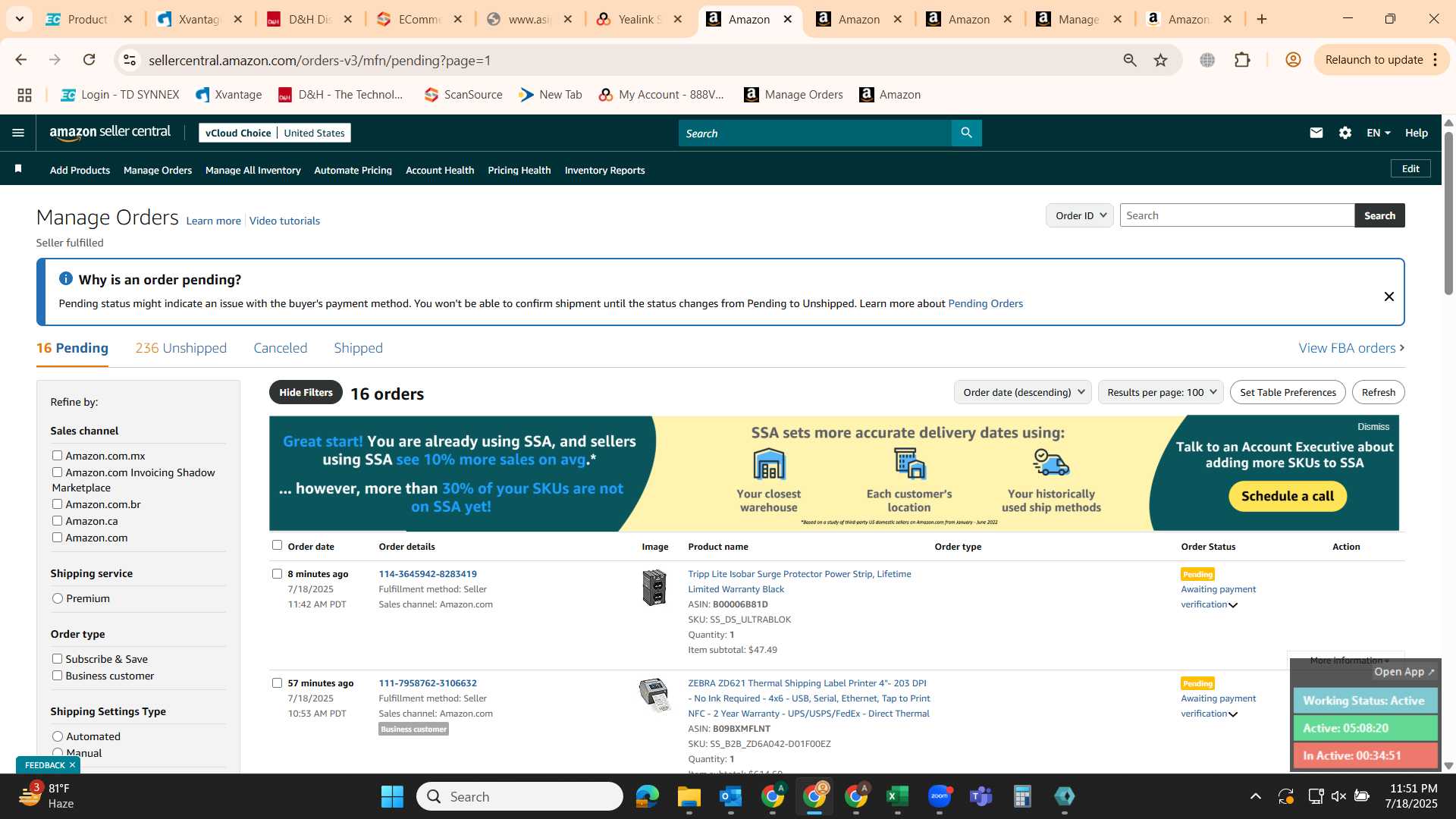Select order 114-3645942-8283419 checkbox

click(277, 573)
